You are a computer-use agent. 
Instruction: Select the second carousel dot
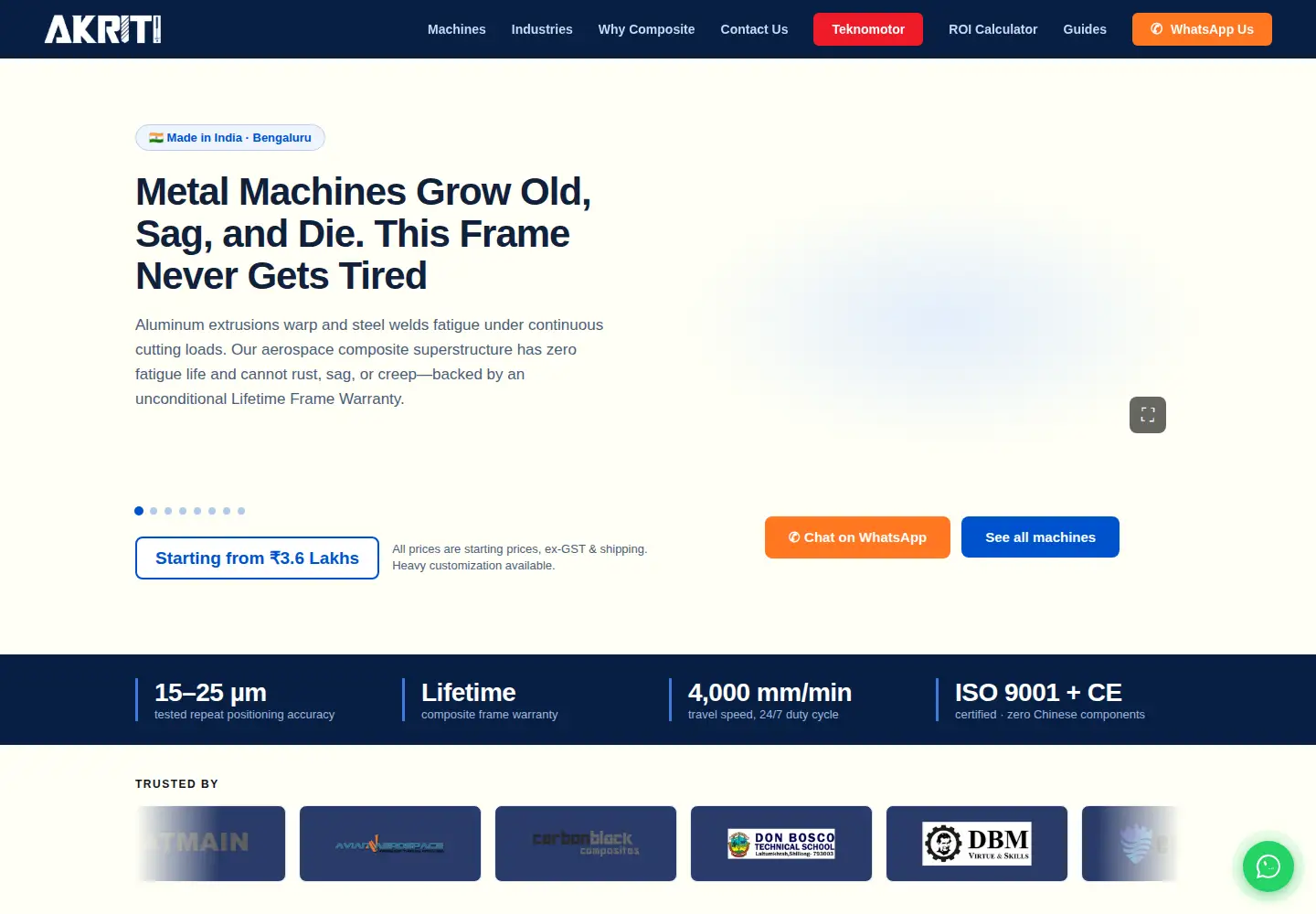(x=154, y=511)
